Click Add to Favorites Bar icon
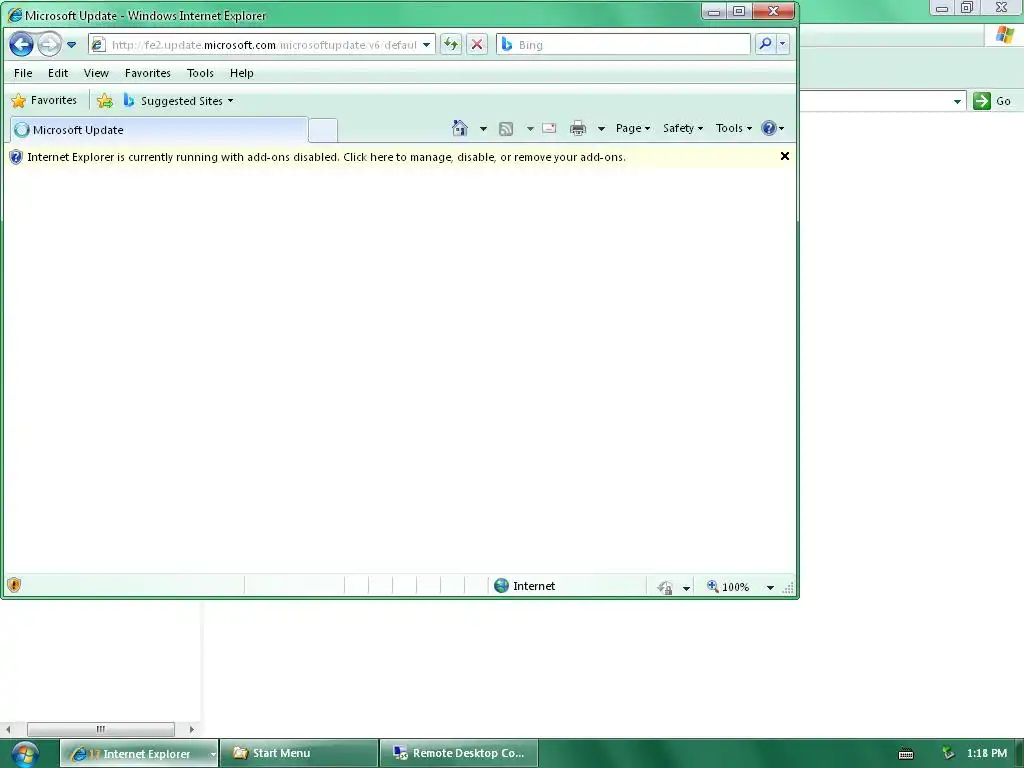Image resolution: width=1024 pixels, height=768 pixels. click(104, 101)
